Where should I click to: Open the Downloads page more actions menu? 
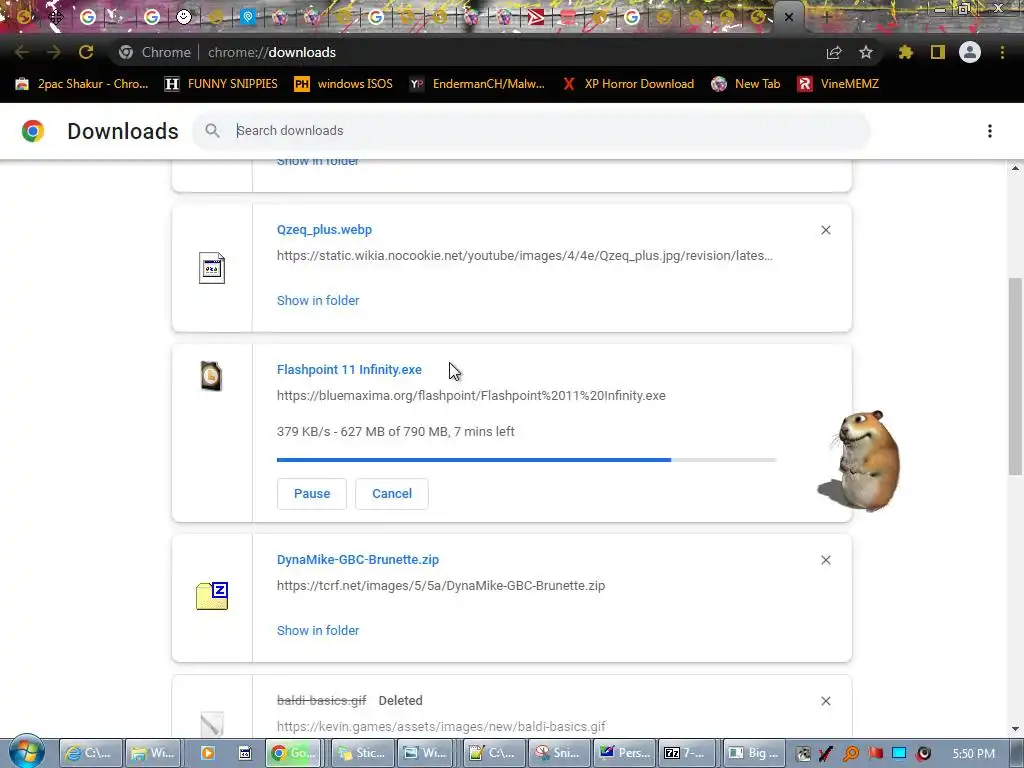pos(990,131)
